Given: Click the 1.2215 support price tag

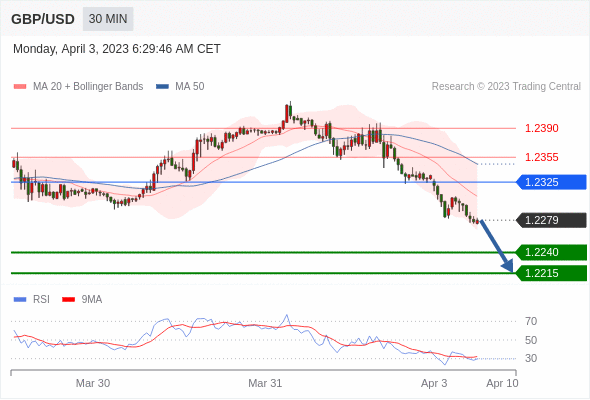Looking at the screenshot, I should pos(551,273).
